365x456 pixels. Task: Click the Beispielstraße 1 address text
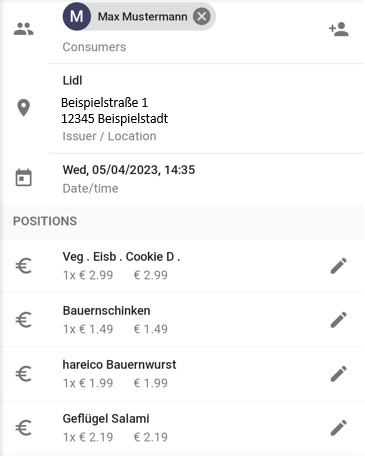(x=104, y=102)
